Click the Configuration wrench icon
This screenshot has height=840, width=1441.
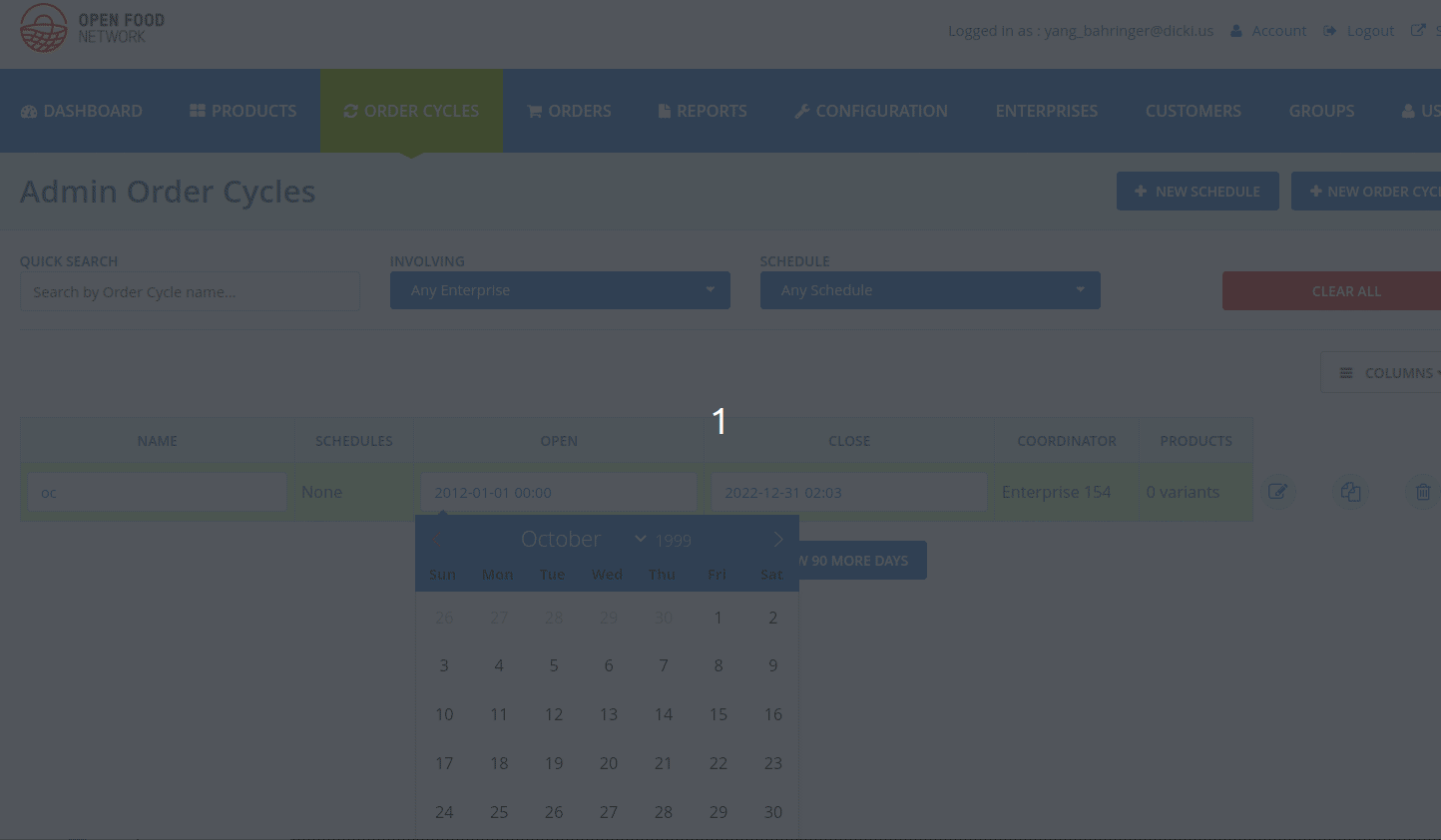(802, 110)
